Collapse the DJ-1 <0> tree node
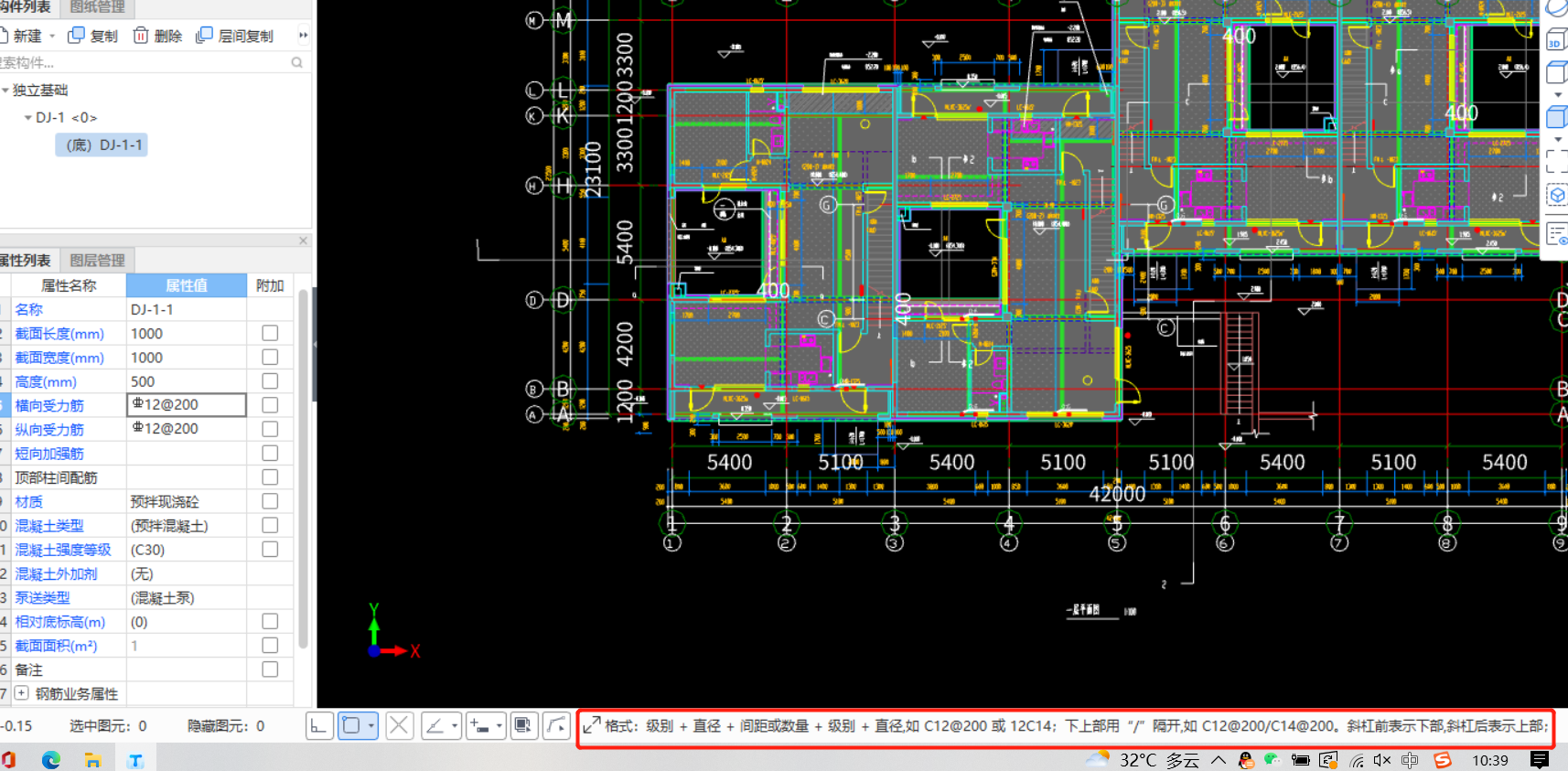 [x=27, y=117]
